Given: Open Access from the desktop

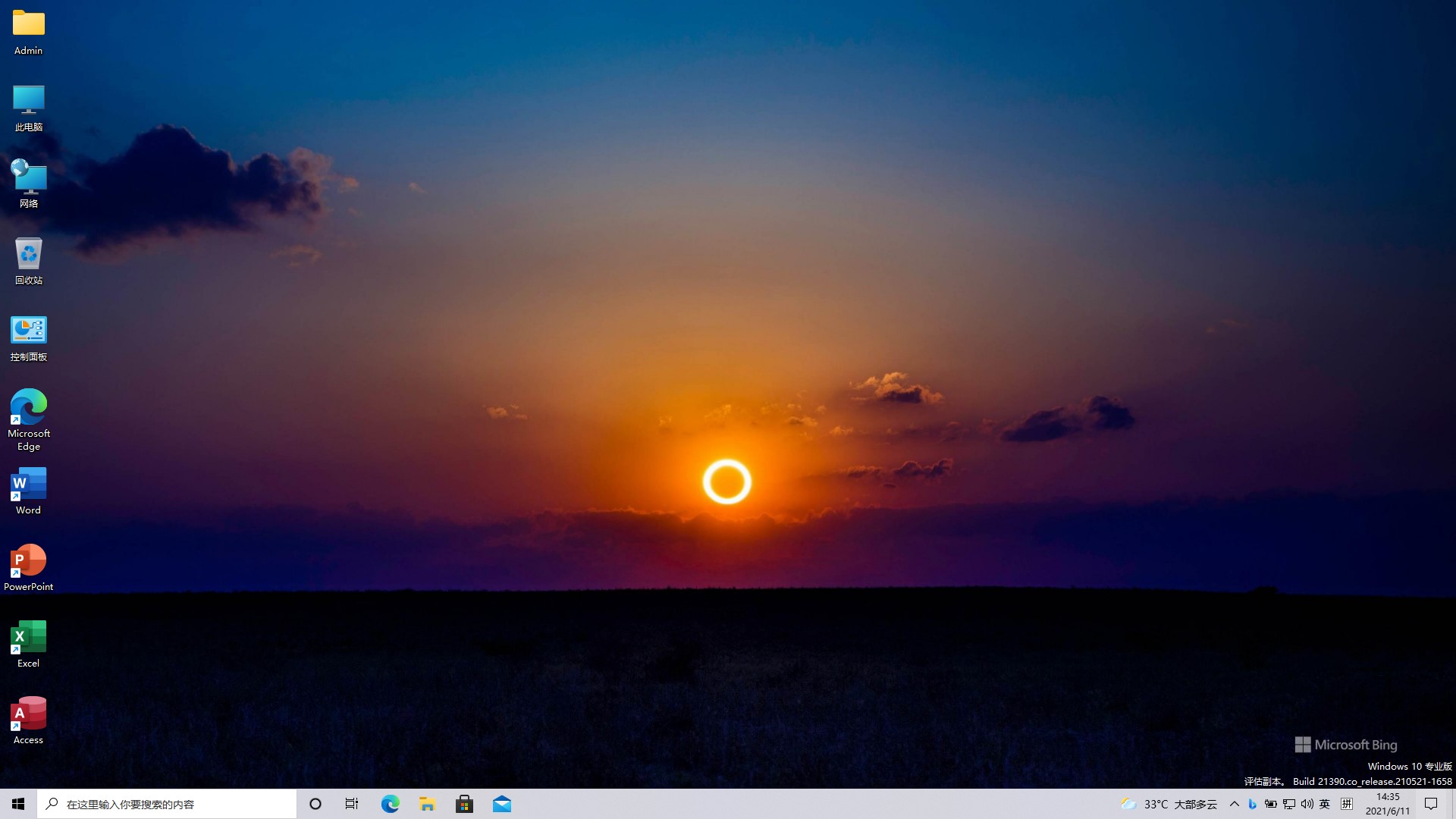Looking at the screenshot, I should pyautogui.click(x=28, y=714).
